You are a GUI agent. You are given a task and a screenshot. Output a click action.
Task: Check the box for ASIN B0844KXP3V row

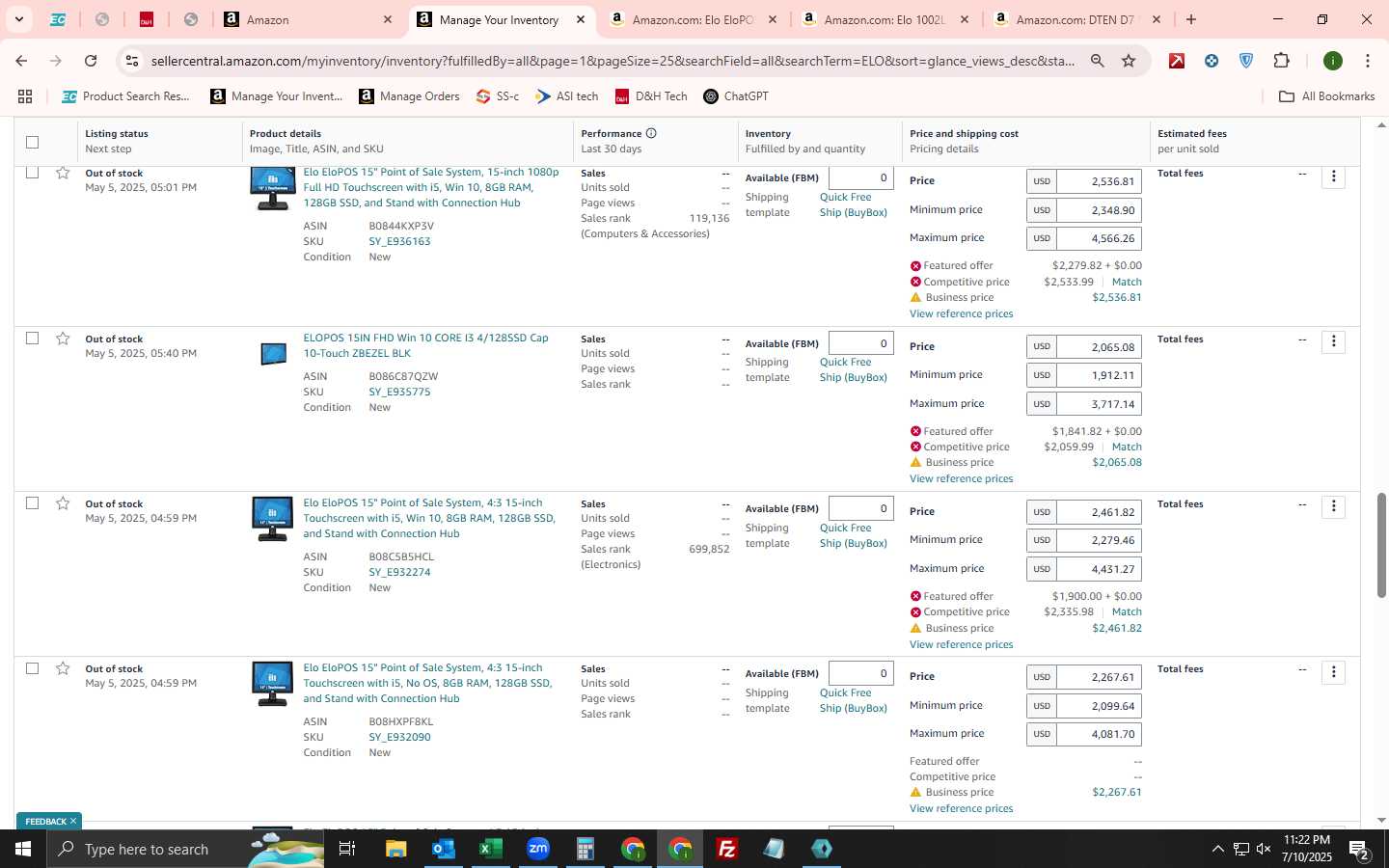(x=32, y=173)
